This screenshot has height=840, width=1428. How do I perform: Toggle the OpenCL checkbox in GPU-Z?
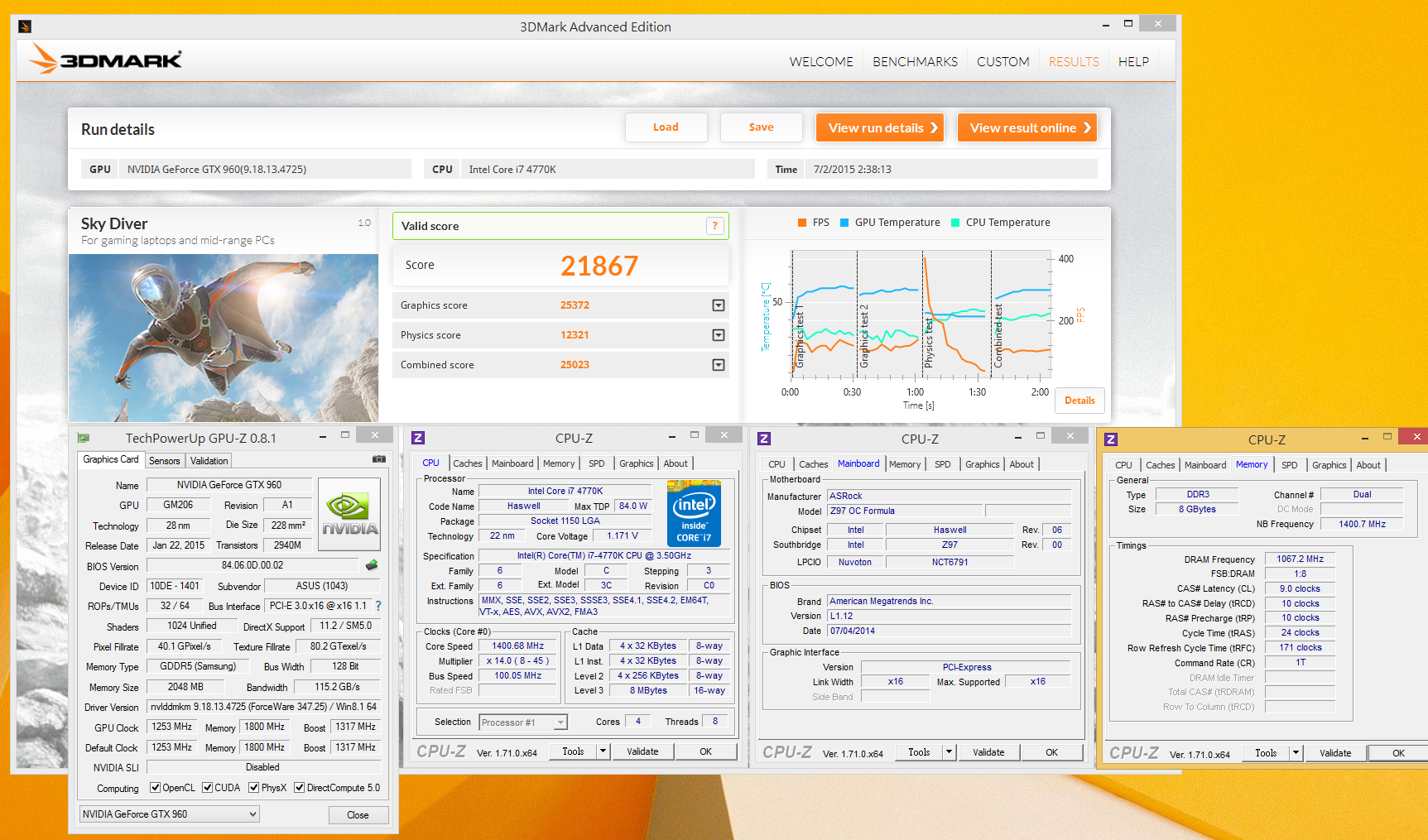coord(155,788)
